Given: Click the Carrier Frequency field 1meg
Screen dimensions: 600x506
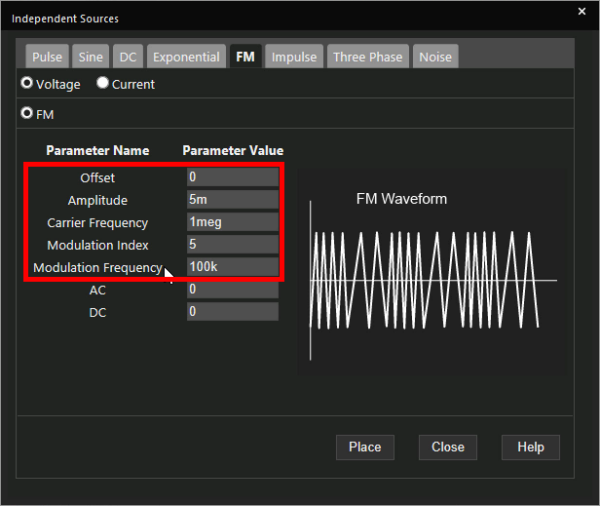Looking at the screenshot, I should (233, 222).
